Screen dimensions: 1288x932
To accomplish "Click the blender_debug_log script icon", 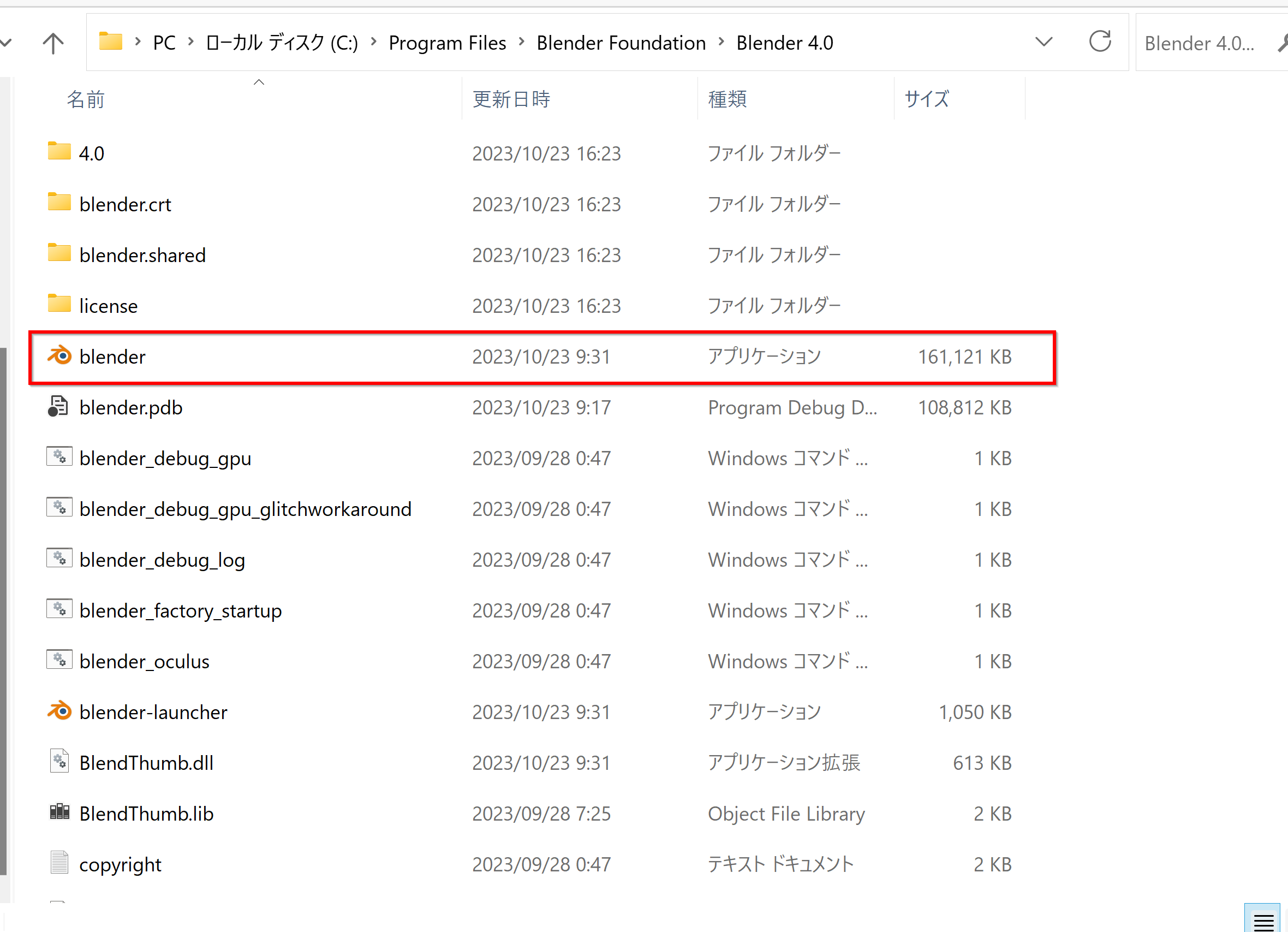I will point(59,558).
